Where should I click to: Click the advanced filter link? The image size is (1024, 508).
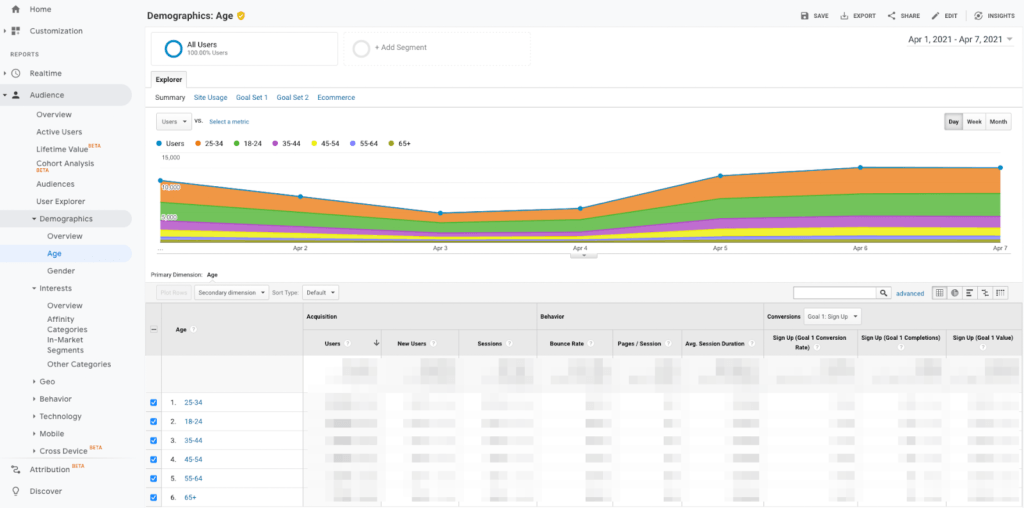[x=910, y=293]
